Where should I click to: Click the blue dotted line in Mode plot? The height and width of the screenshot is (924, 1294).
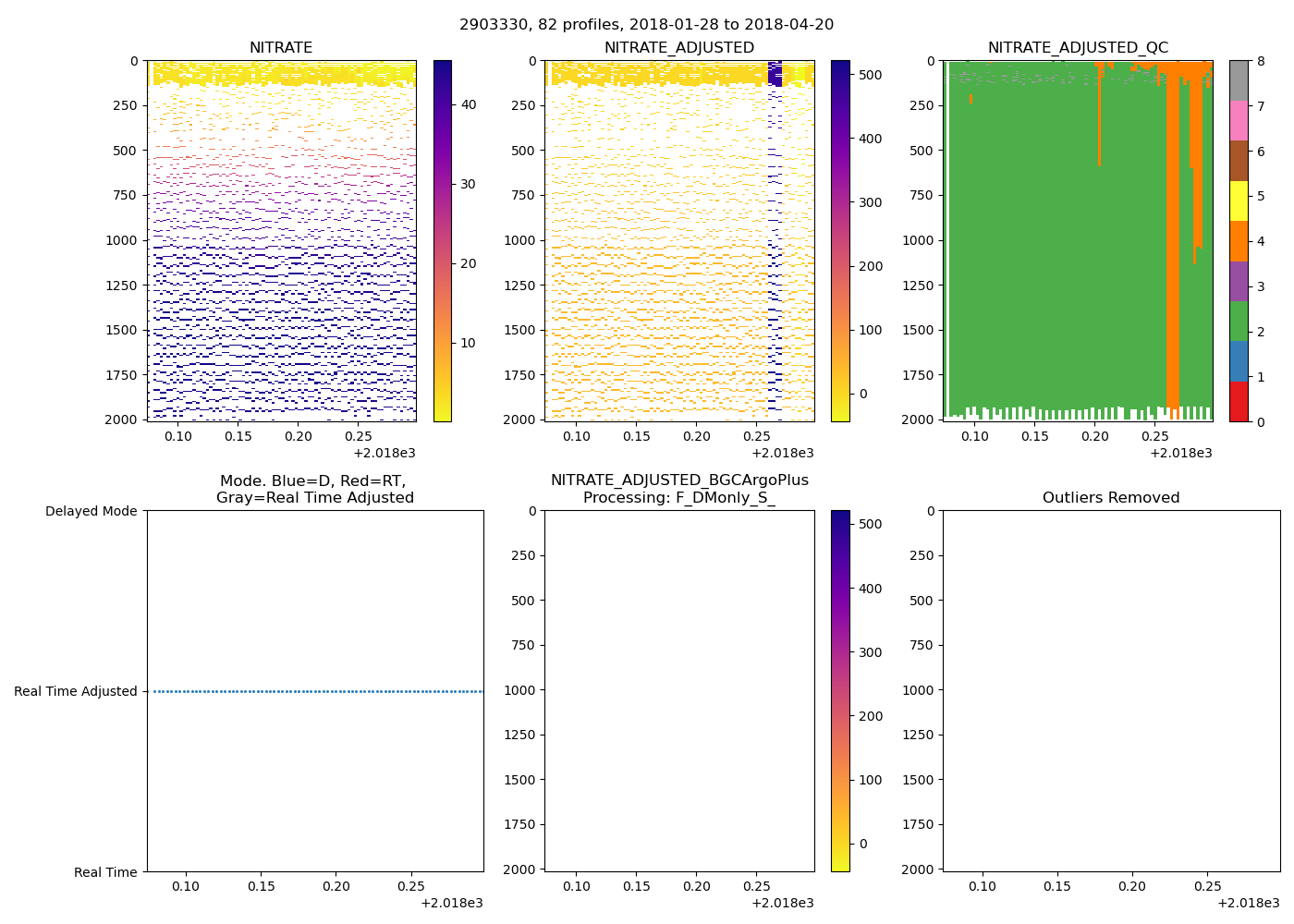coord(314,691)
